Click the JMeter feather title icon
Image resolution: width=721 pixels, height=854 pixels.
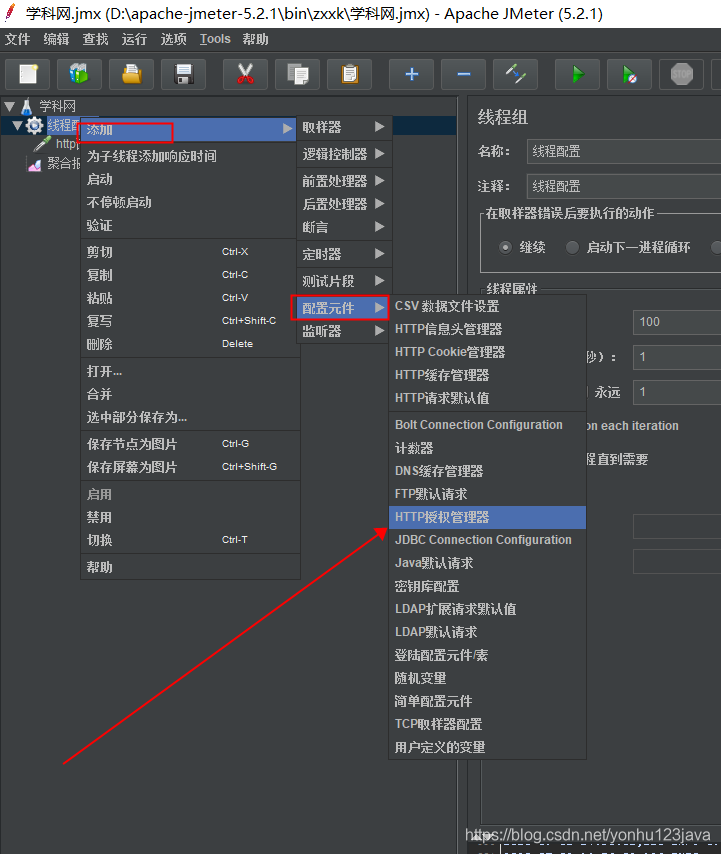tap(10, 13)
